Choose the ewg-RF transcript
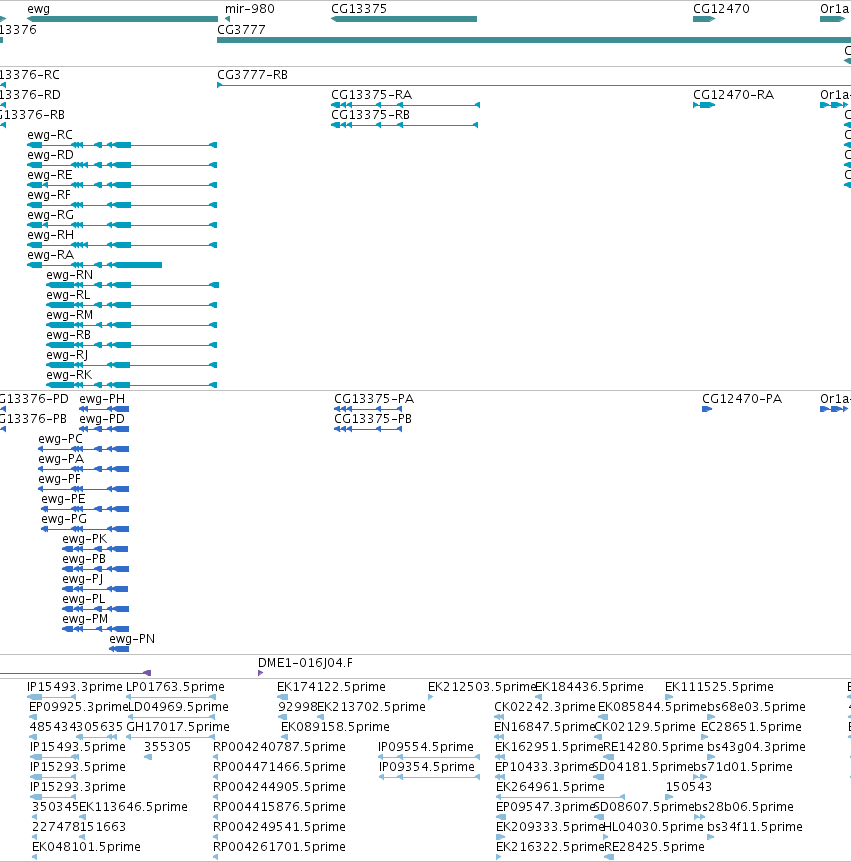Screen dimensions: 851x862 [122, 205]
